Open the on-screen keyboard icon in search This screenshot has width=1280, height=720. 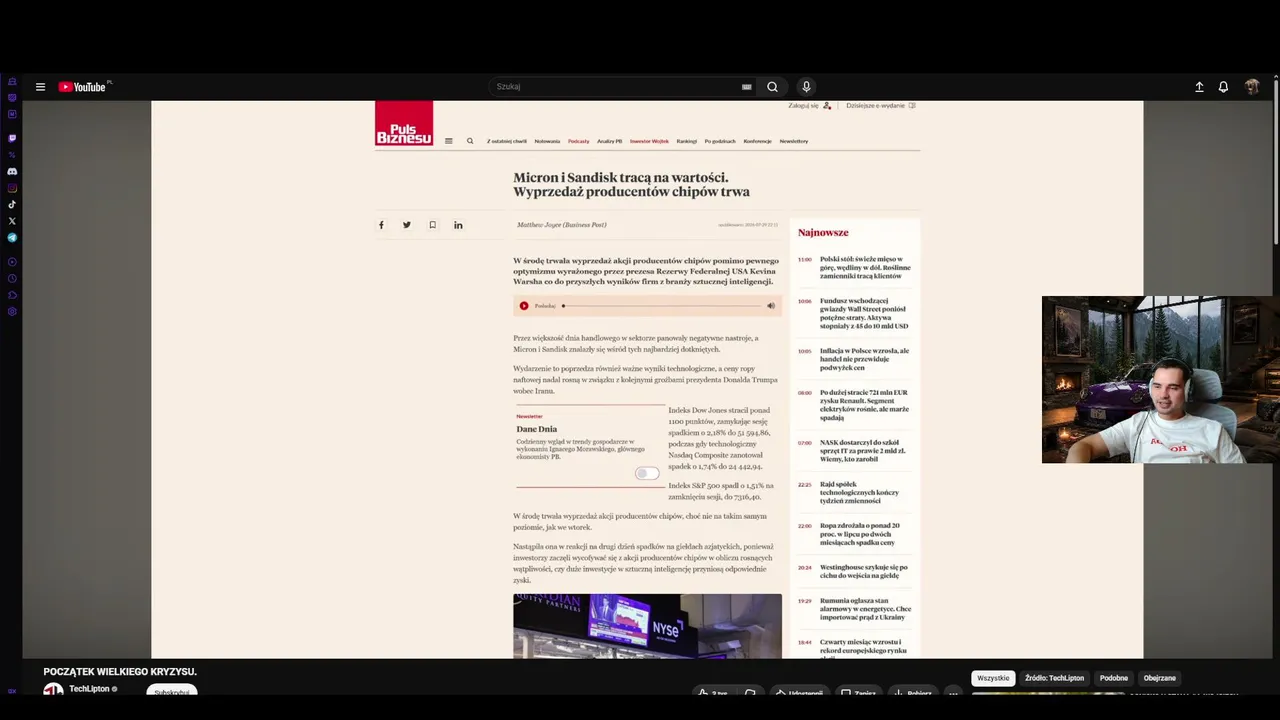746,87
